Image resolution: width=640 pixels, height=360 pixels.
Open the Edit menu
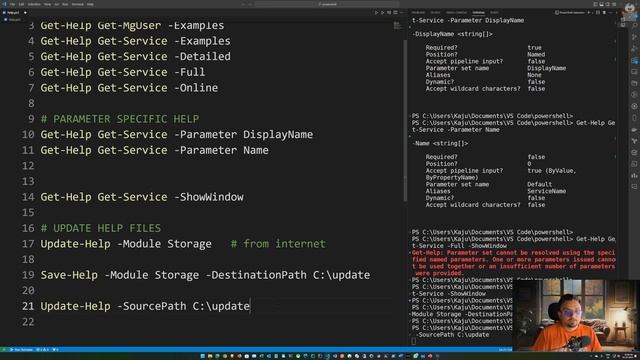[x=21, y=4]
